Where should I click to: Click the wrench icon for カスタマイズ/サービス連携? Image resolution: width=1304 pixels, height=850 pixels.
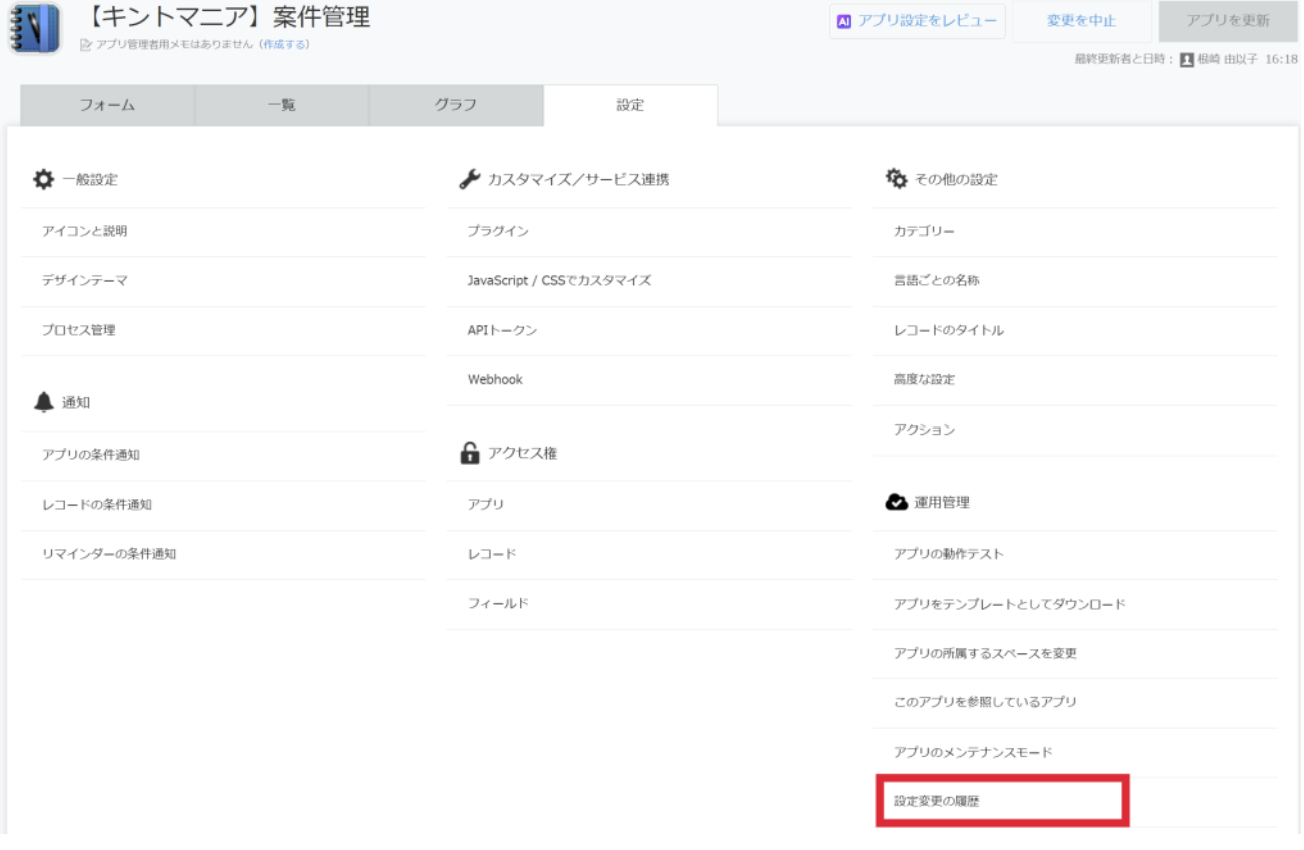tap(469, 179)
